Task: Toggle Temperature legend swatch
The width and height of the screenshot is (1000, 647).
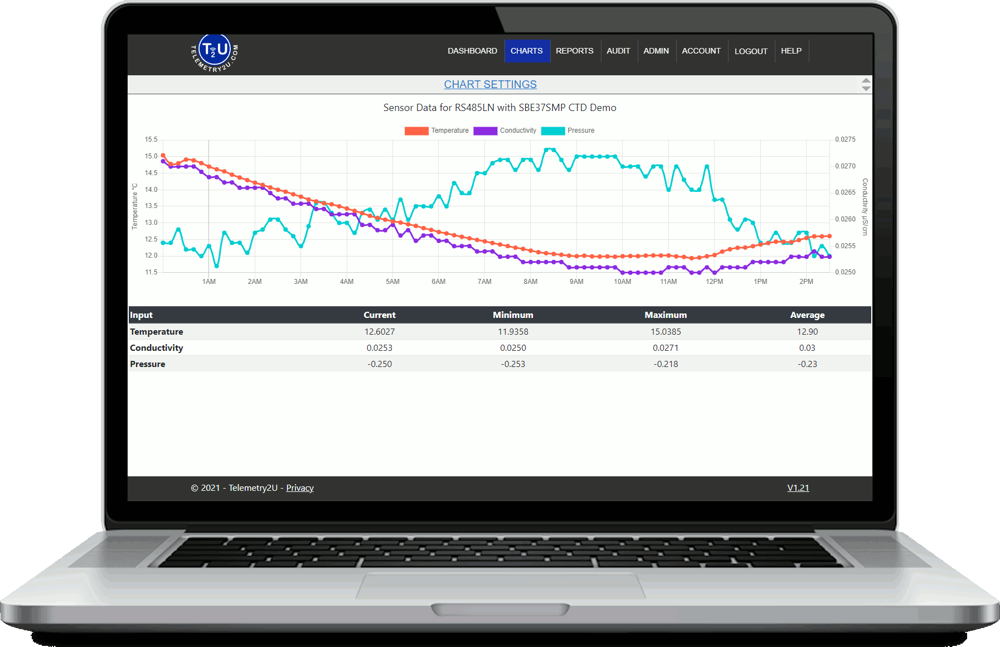Action: 416,131
